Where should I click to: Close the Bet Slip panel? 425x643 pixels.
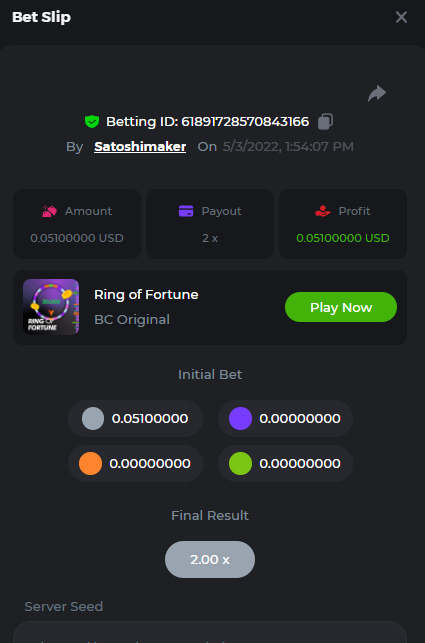point(401,17)
